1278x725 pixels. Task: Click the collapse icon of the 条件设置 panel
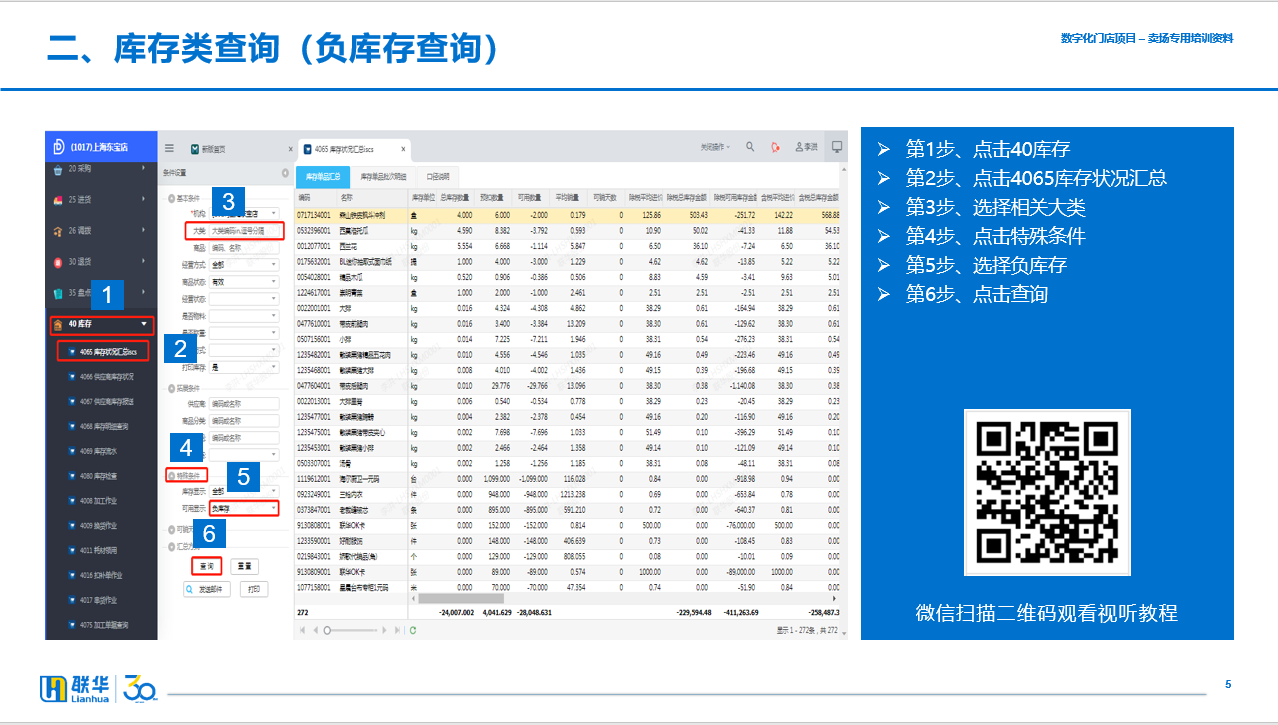(x=285, y=172)
